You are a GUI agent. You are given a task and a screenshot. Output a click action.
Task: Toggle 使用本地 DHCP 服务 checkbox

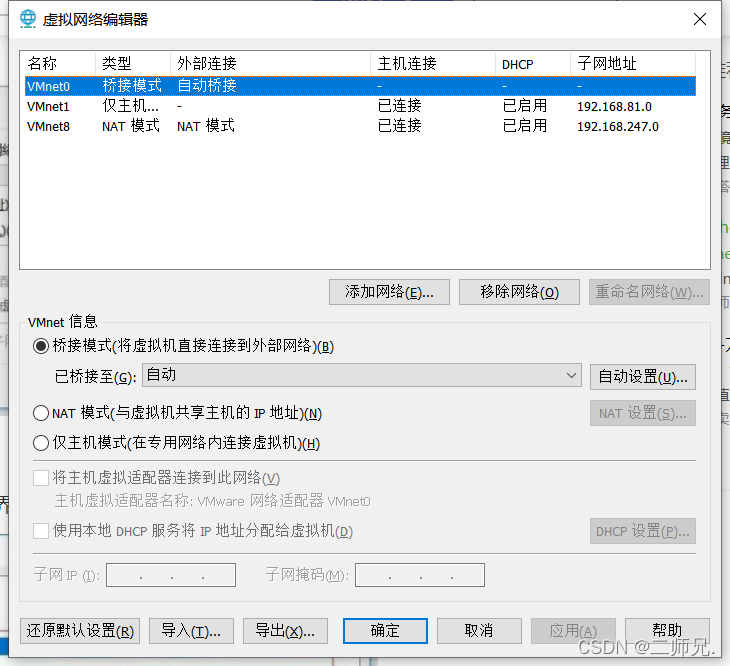click(x=41, y=531)
